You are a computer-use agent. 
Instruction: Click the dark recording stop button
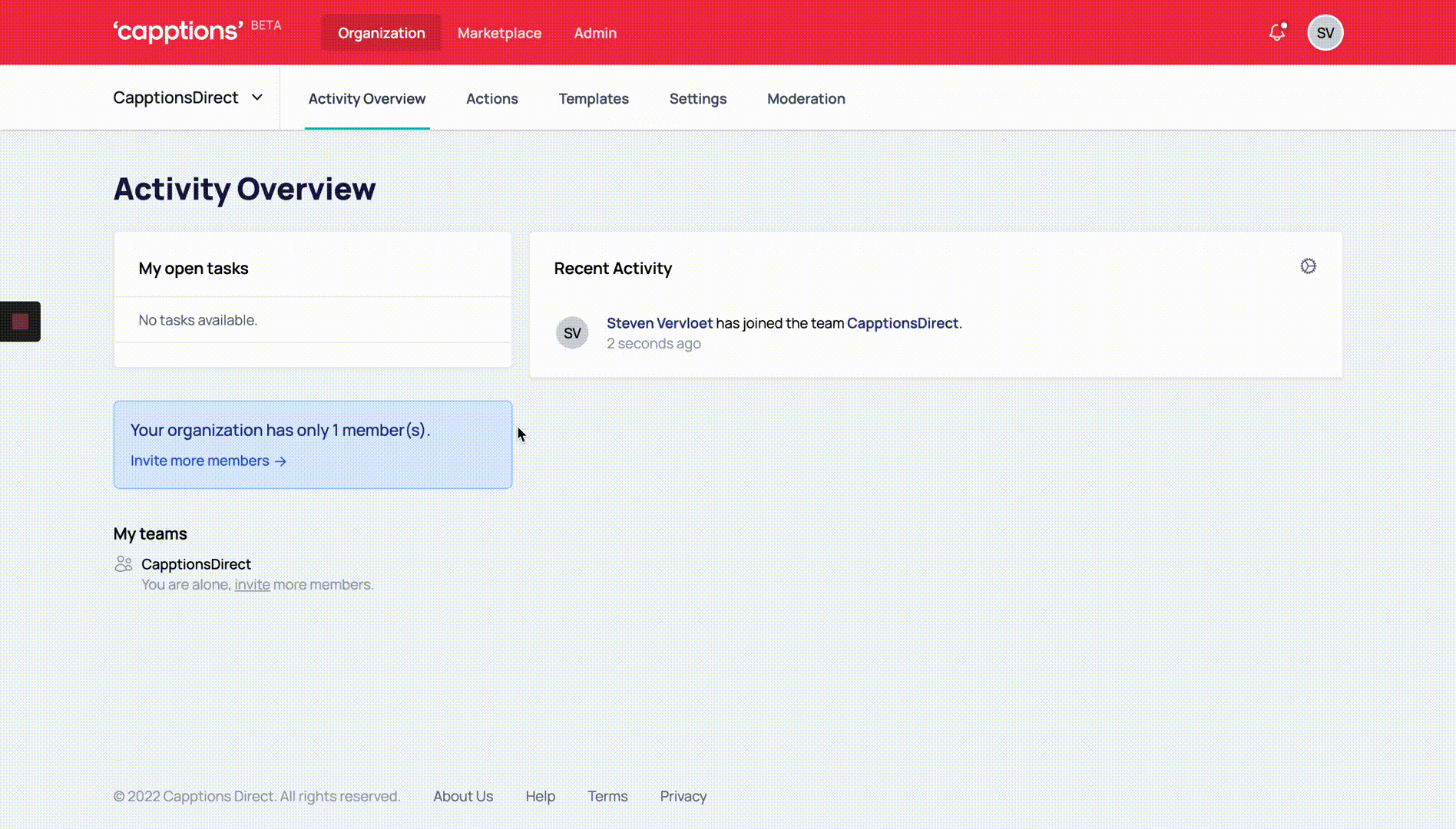coord(20,322)
